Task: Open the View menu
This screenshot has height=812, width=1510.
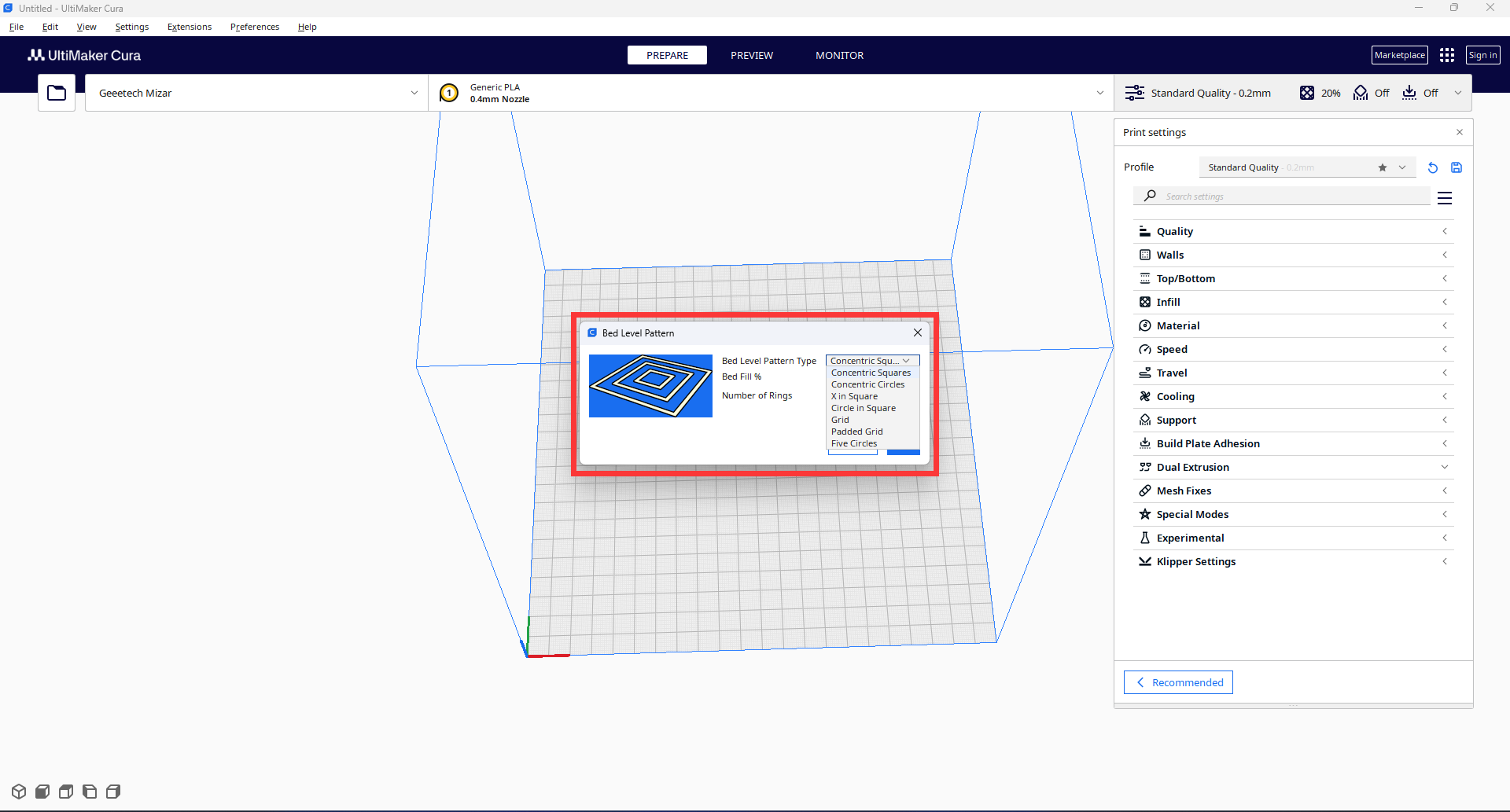Action: coord(87,27)
